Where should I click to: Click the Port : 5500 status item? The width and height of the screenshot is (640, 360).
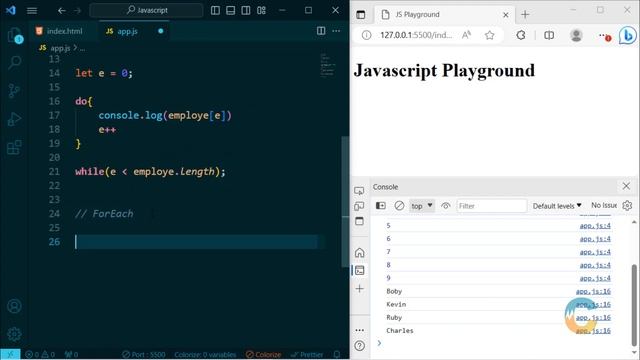pos(144,354)
